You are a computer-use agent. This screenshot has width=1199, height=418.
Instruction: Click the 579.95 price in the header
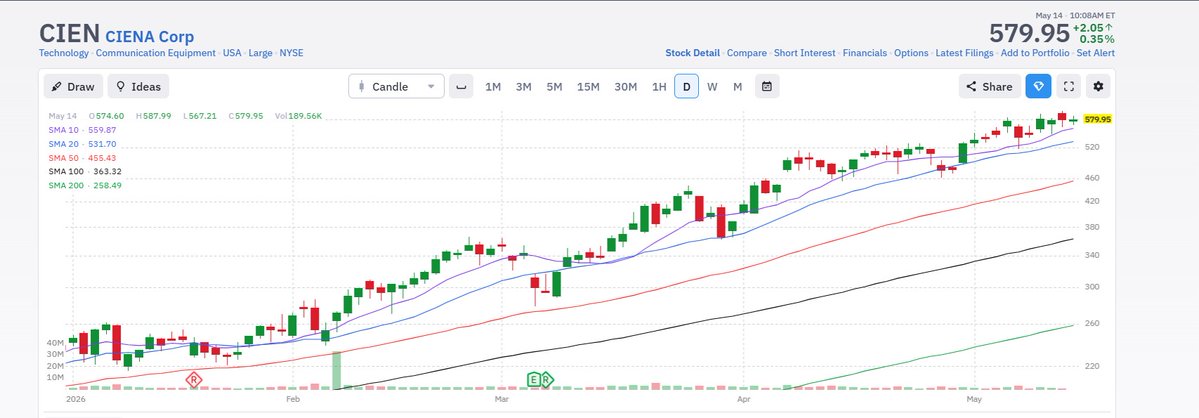[1028, 34]
